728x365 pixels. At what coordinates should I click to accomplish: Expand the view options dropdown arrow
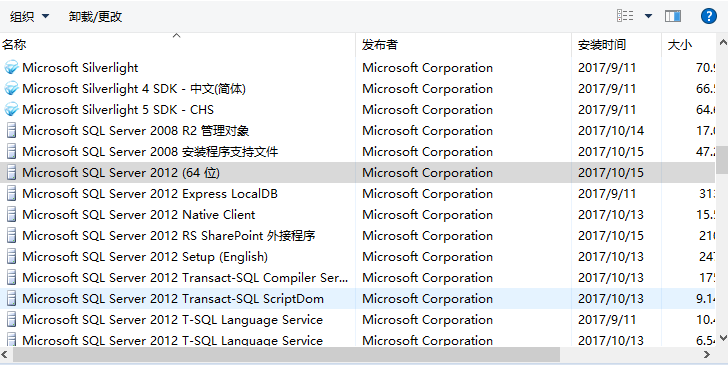click(649, 16)
